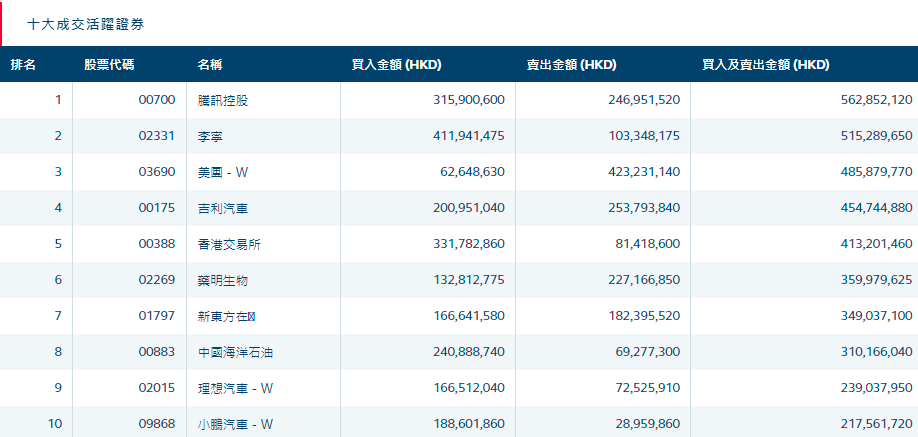Viewport: 918px width, 437px height.
Task: Click total amount 239,037,950
Action: (x=876, y=388)
